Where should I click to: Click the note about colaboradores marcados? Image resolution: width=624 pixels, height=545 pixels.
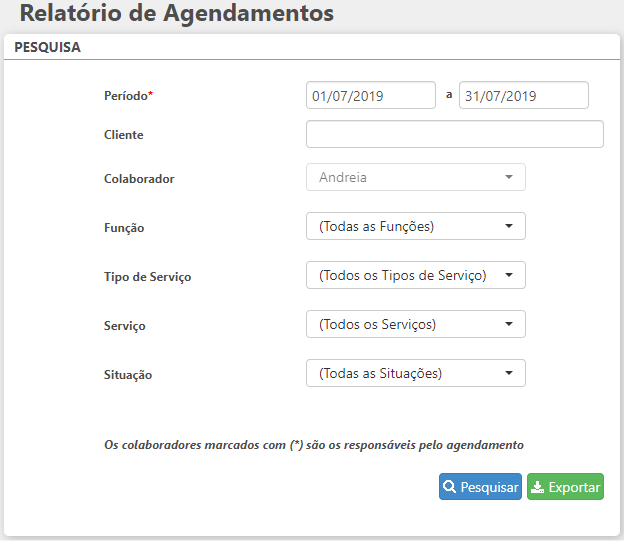tap(314, 444)
